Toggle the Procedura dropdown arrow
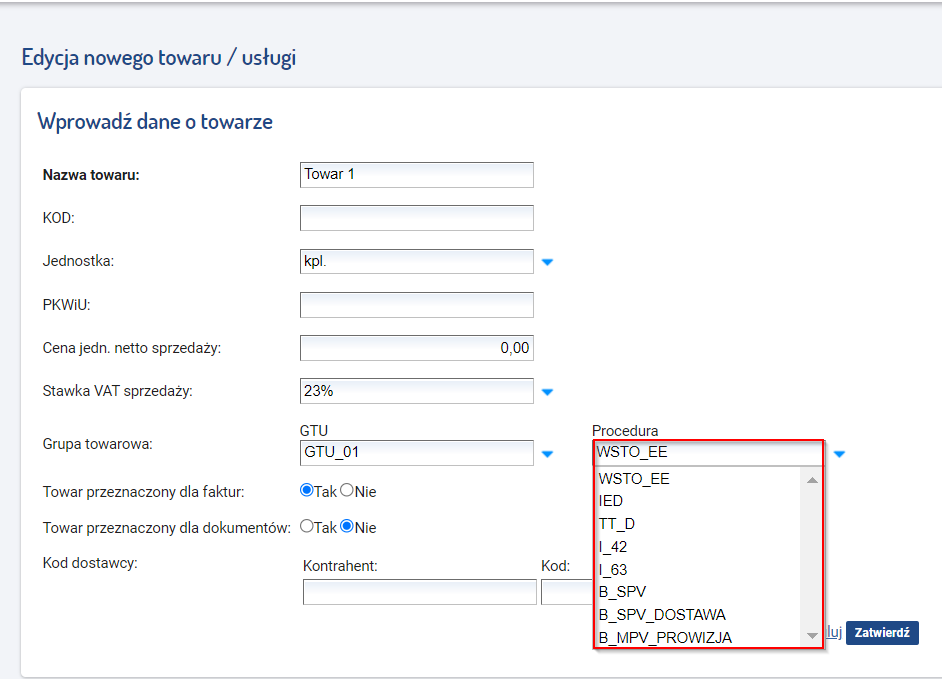This screenshot has height=679, width=942. pos(839,454)
